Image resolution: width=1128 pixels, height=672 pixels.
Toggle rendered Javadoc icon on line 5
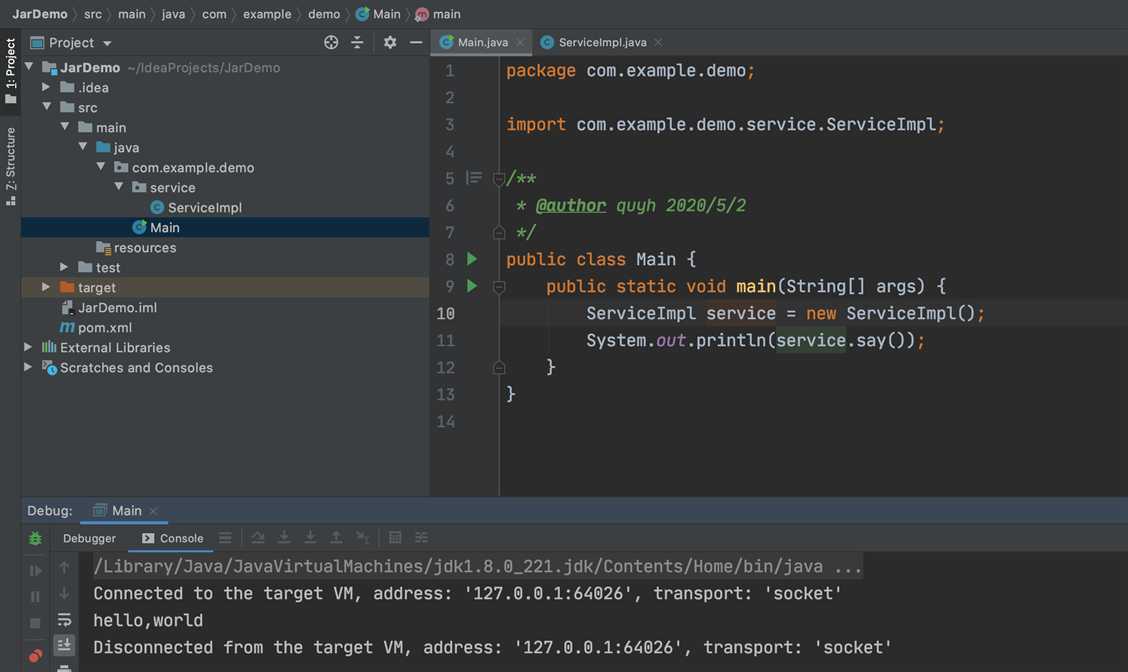click(473, 178)
